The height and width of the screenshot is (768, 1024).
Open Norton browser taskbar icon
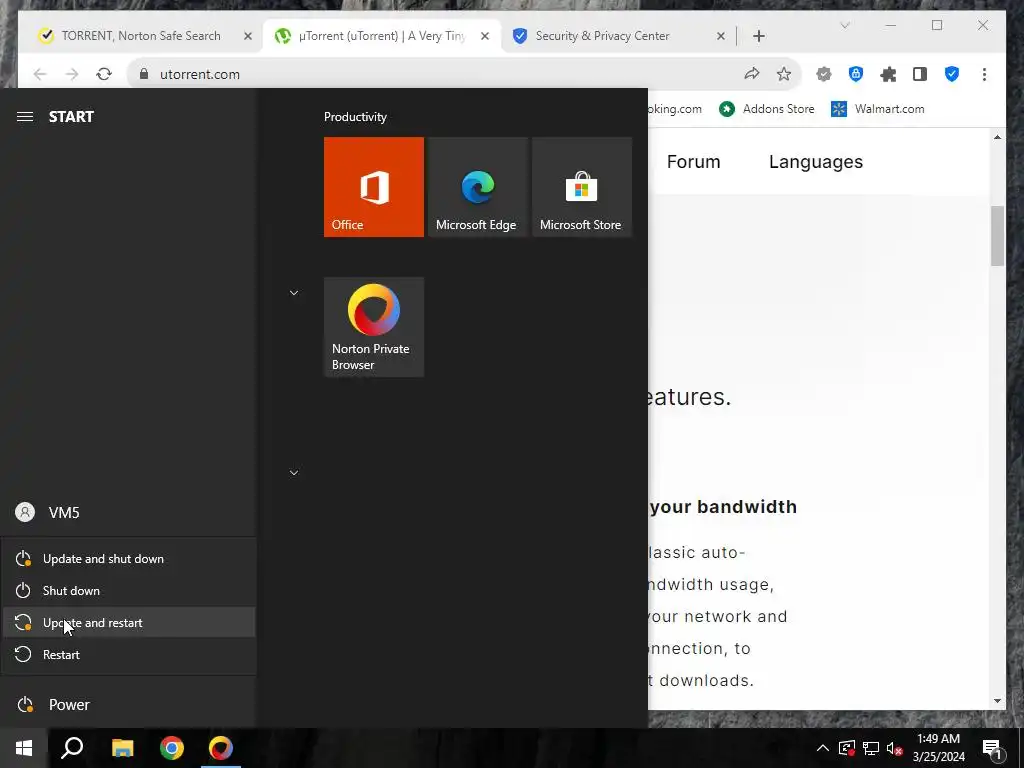click(x=221, y=748)
